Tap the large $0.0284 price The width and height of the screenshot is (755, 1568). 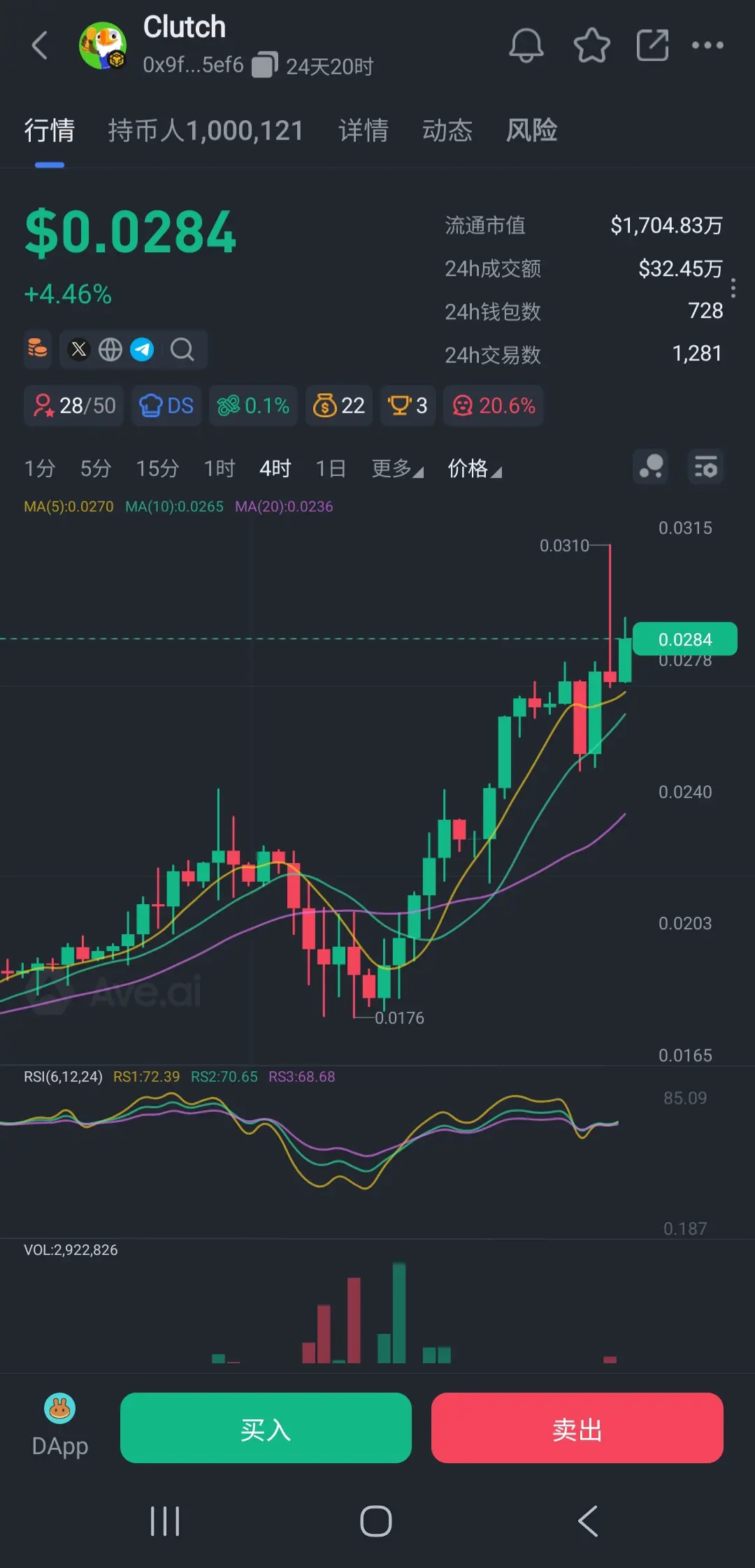click(130, 233)
